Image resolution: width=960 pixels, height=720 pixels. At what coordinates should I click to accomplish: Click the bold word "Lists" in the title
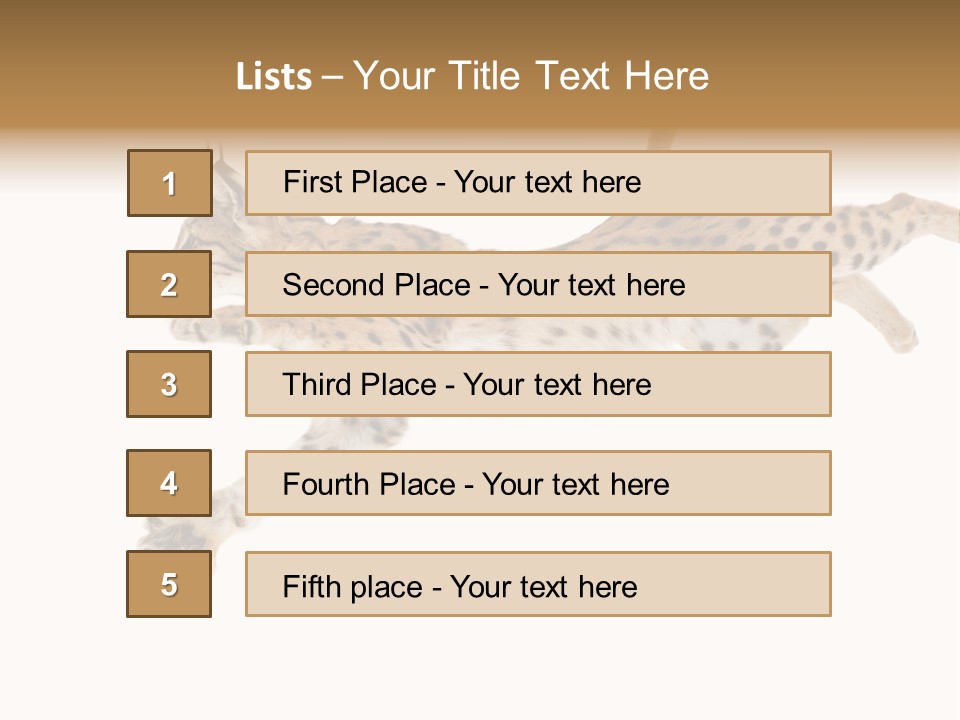tap(273, 77)
